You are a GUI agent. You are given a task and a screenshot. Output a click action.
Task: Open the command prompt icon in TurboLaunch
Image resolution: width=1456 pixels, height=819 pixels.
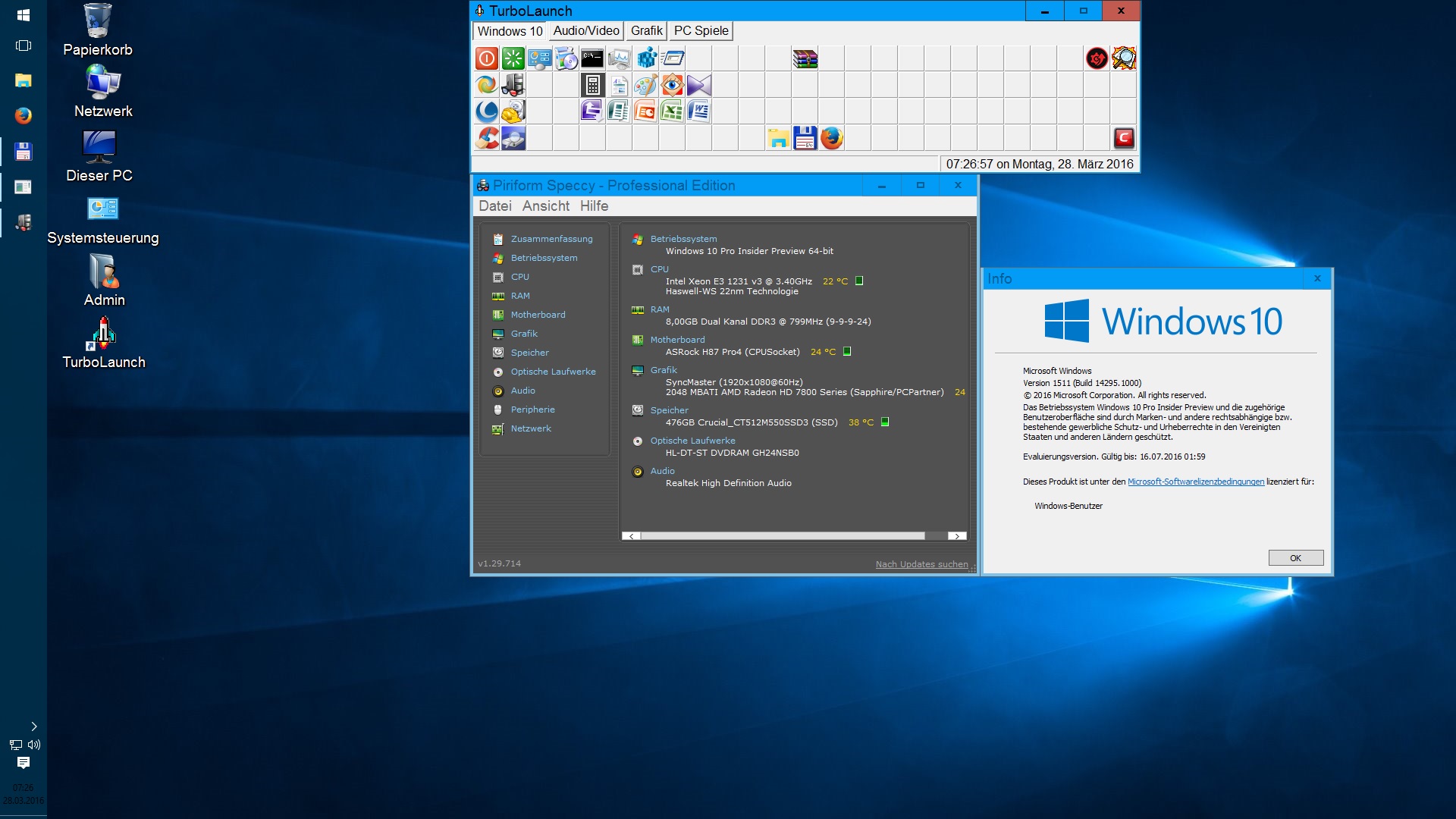pyautogui.click(x=592, y=58)
